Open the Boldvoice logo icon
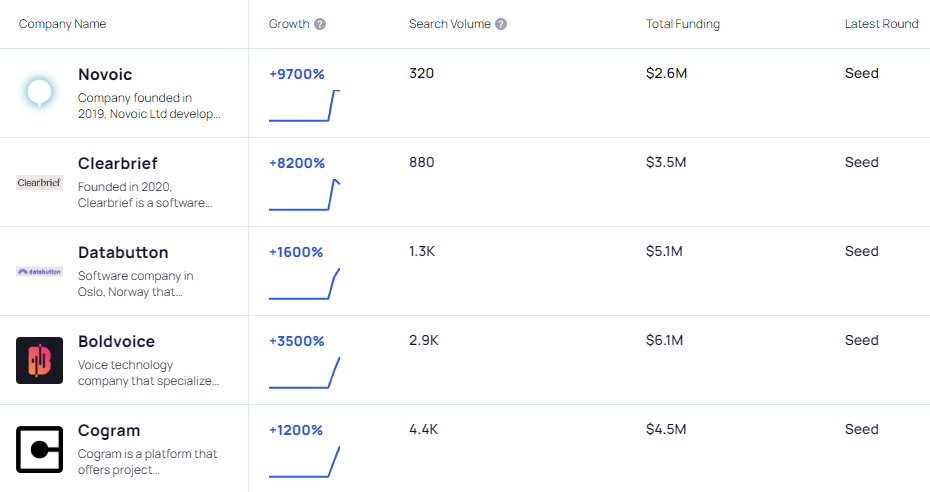The width and height of the screenshot is (930, 492). pos(39,360)
